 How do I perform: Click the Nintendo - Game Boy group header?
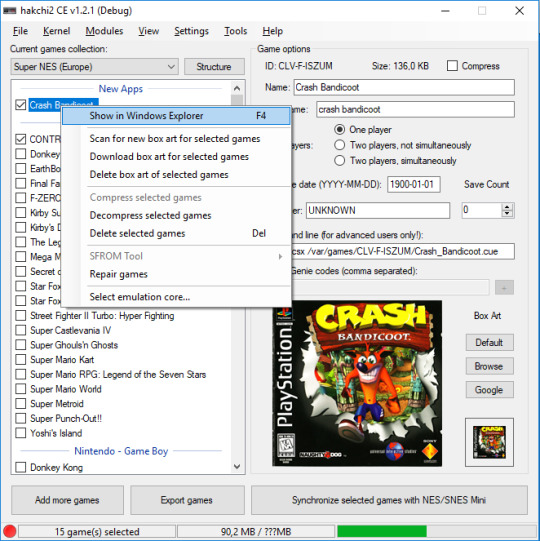pos(121,451)
